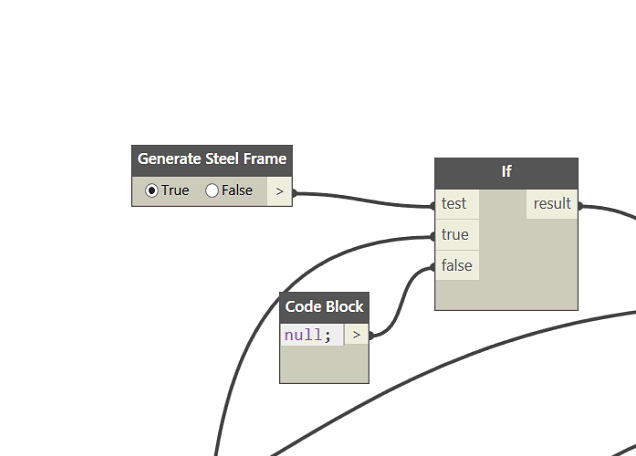Click the True label text
This screenshot has height=456, width=636.
[x=175, y=190]
